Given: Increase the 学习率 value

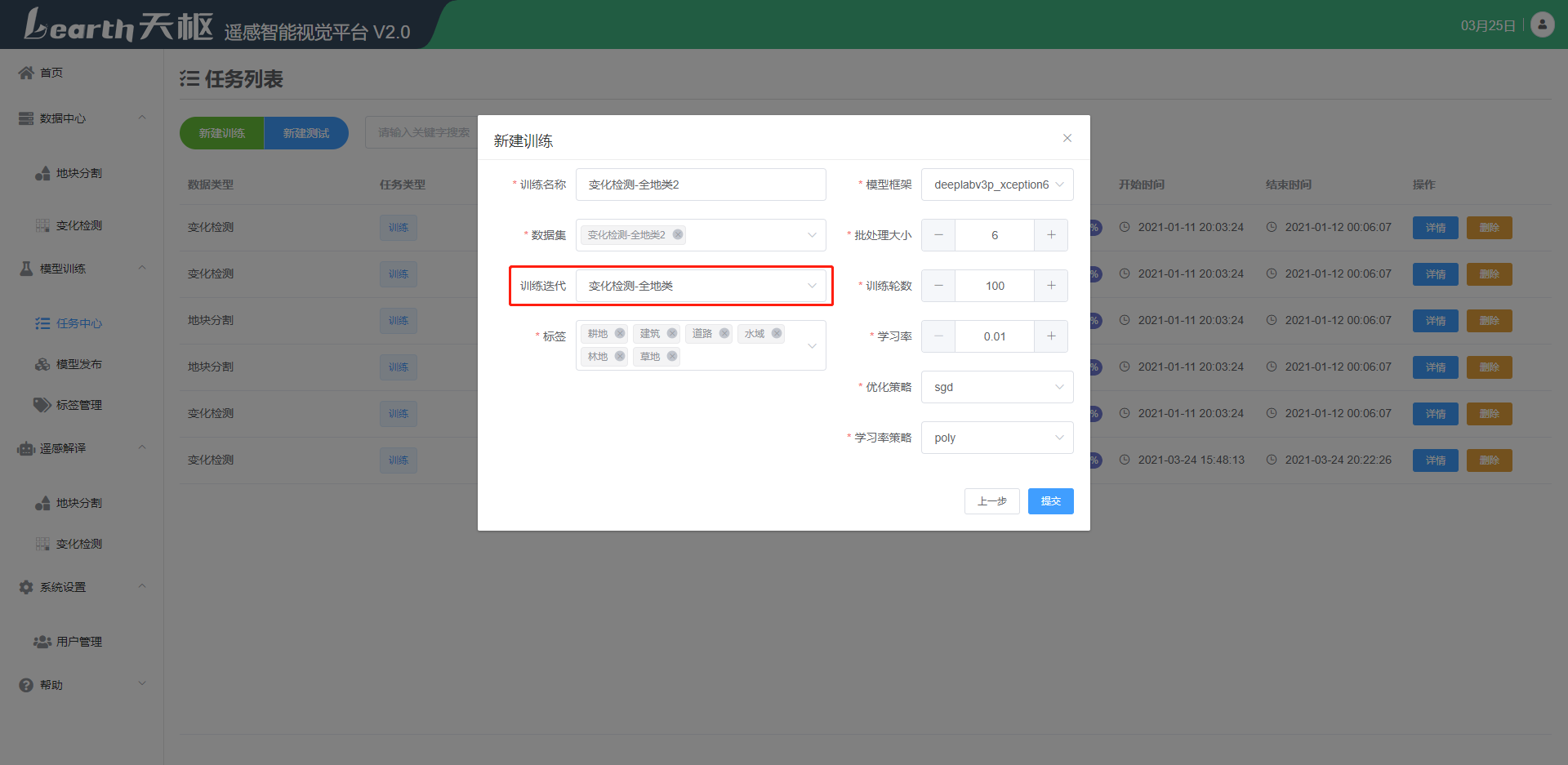Looking at the screenshot, I should [1051, 336].
